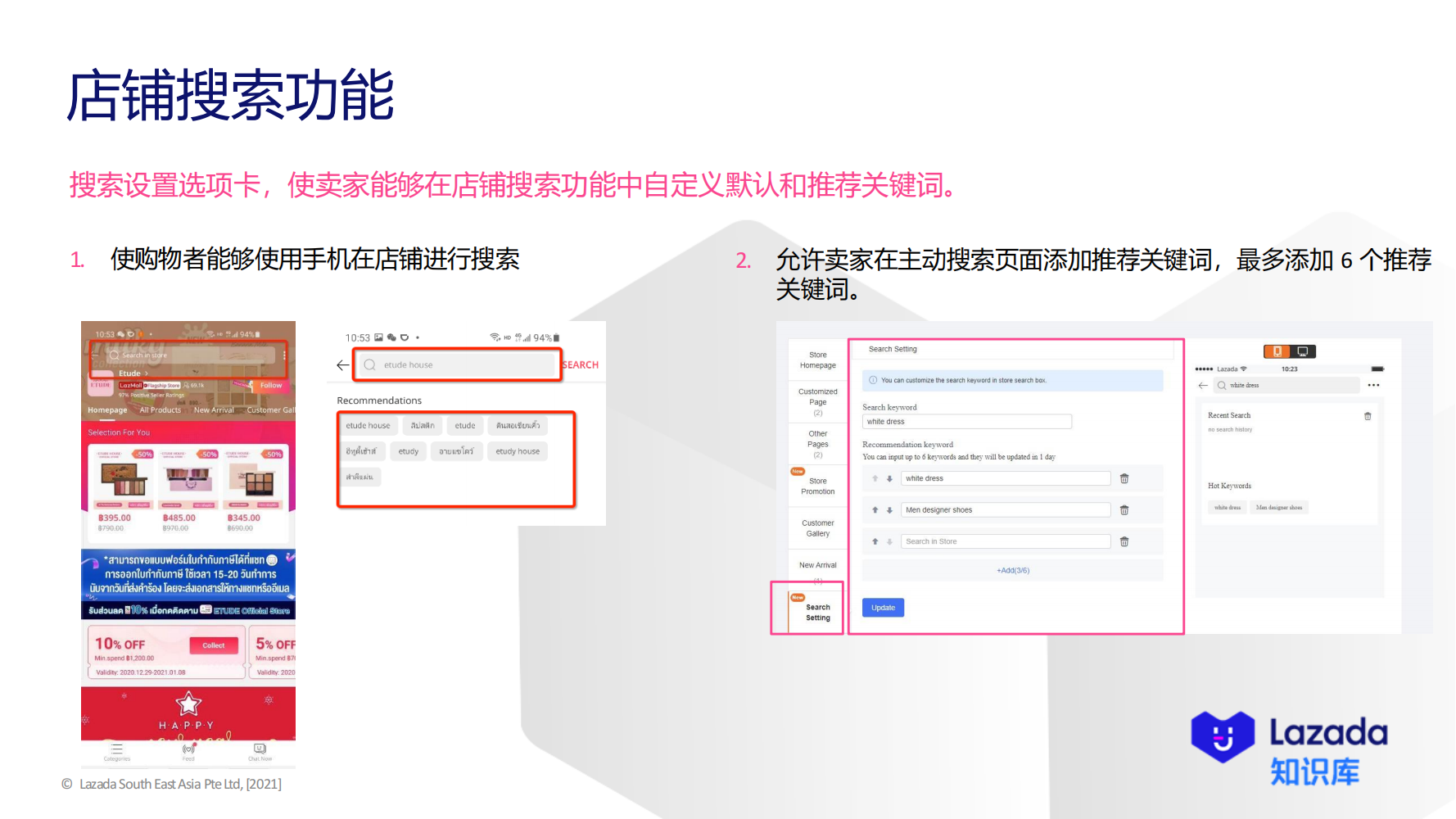1456x819 pixels.
Task: Click magnifier icon in white dress preview search
Action: 1222,385
